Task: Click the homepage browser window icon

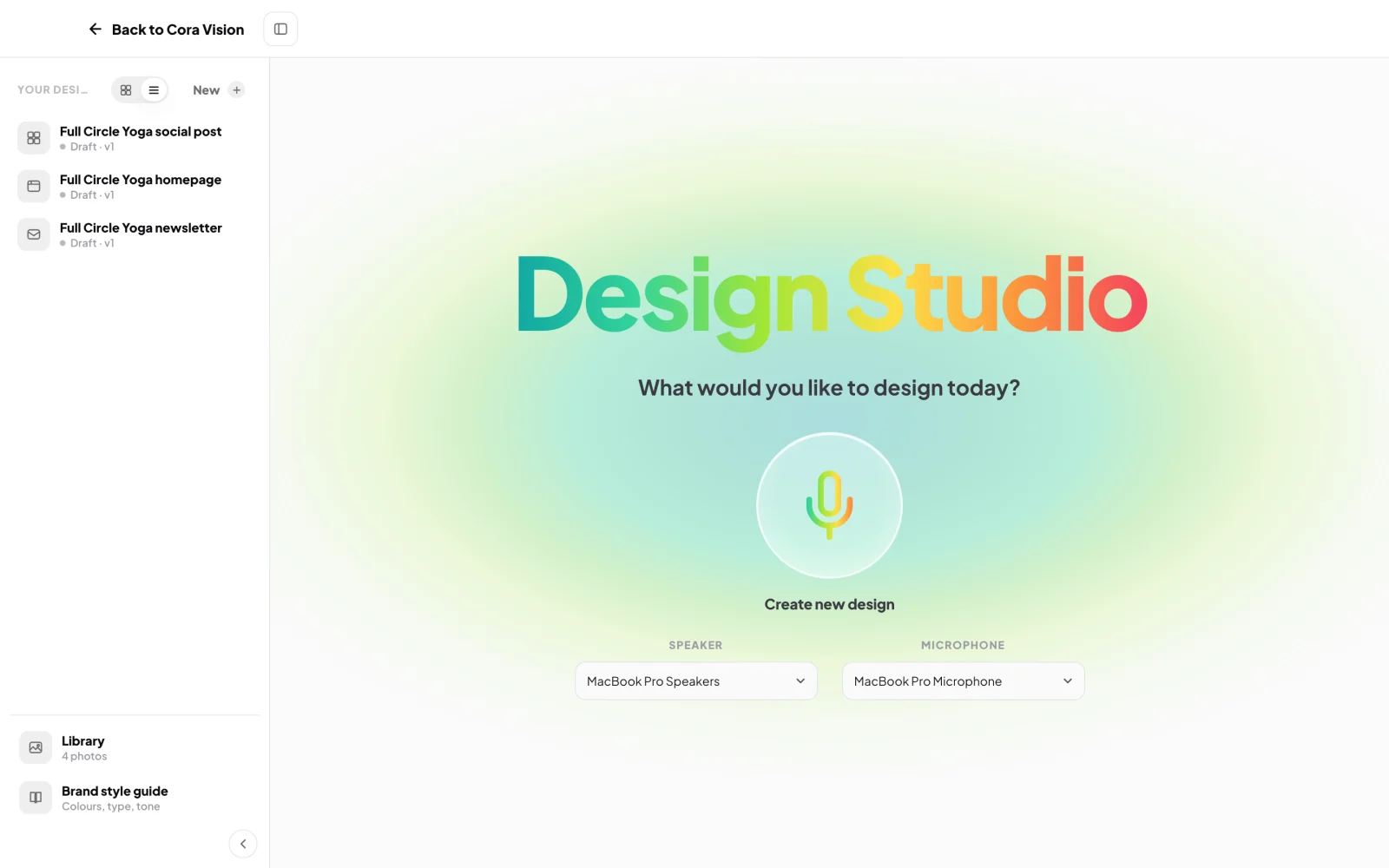Action: [x=34, y=186]
